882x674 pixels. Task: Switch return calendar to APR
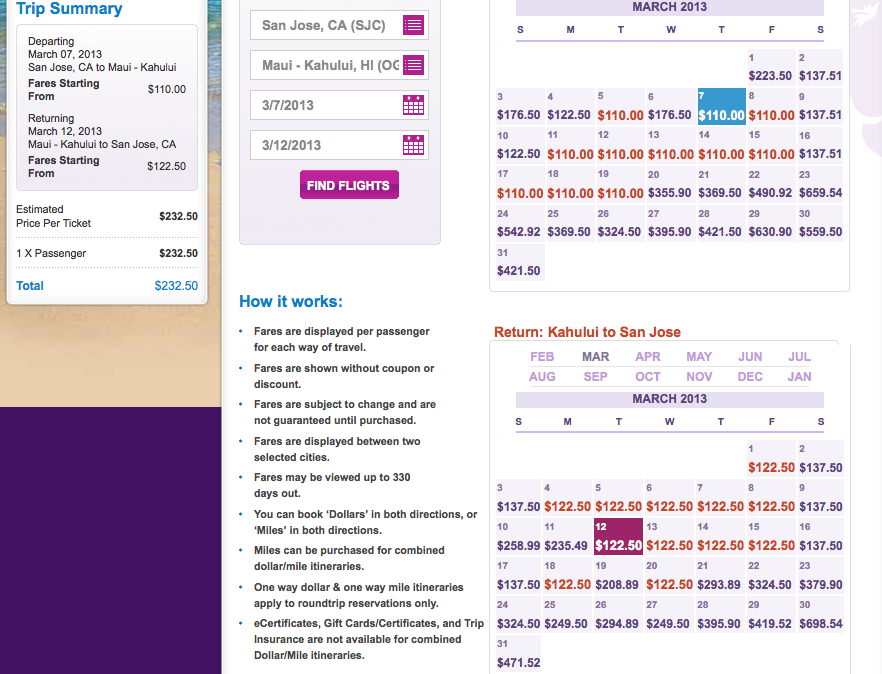(648, 356)
